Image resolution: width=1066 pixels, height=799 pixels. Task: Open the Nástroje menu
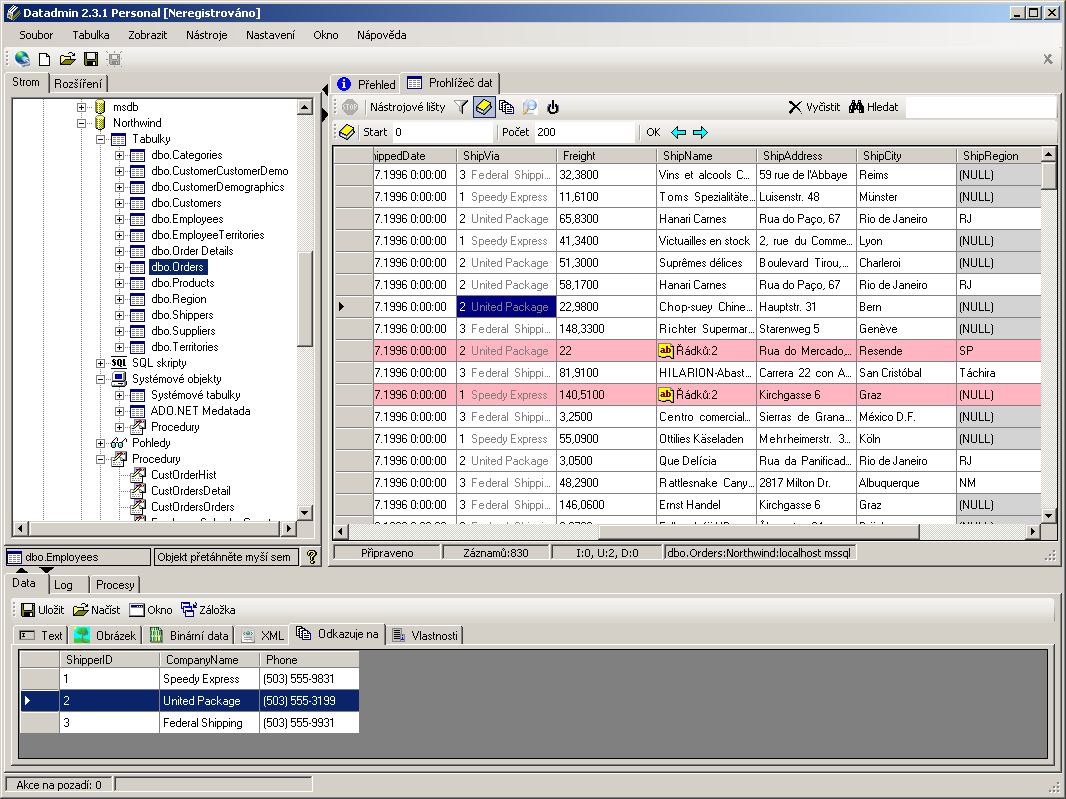207,35
